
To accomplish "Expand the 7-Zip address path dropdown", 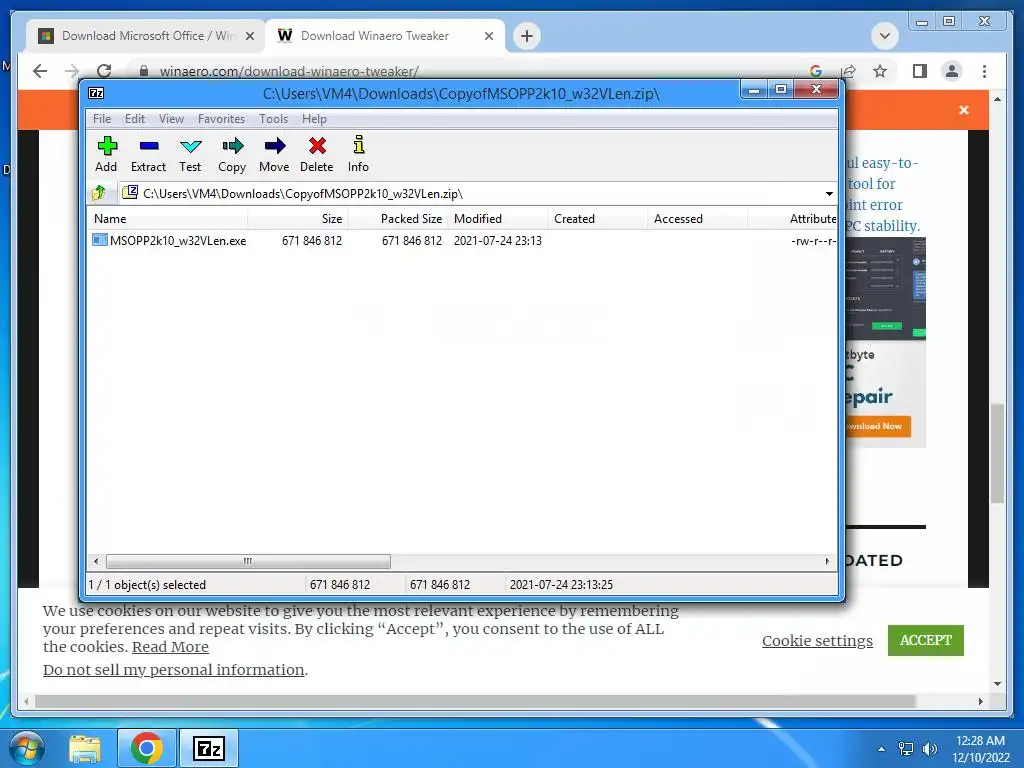I will [829, 193].
